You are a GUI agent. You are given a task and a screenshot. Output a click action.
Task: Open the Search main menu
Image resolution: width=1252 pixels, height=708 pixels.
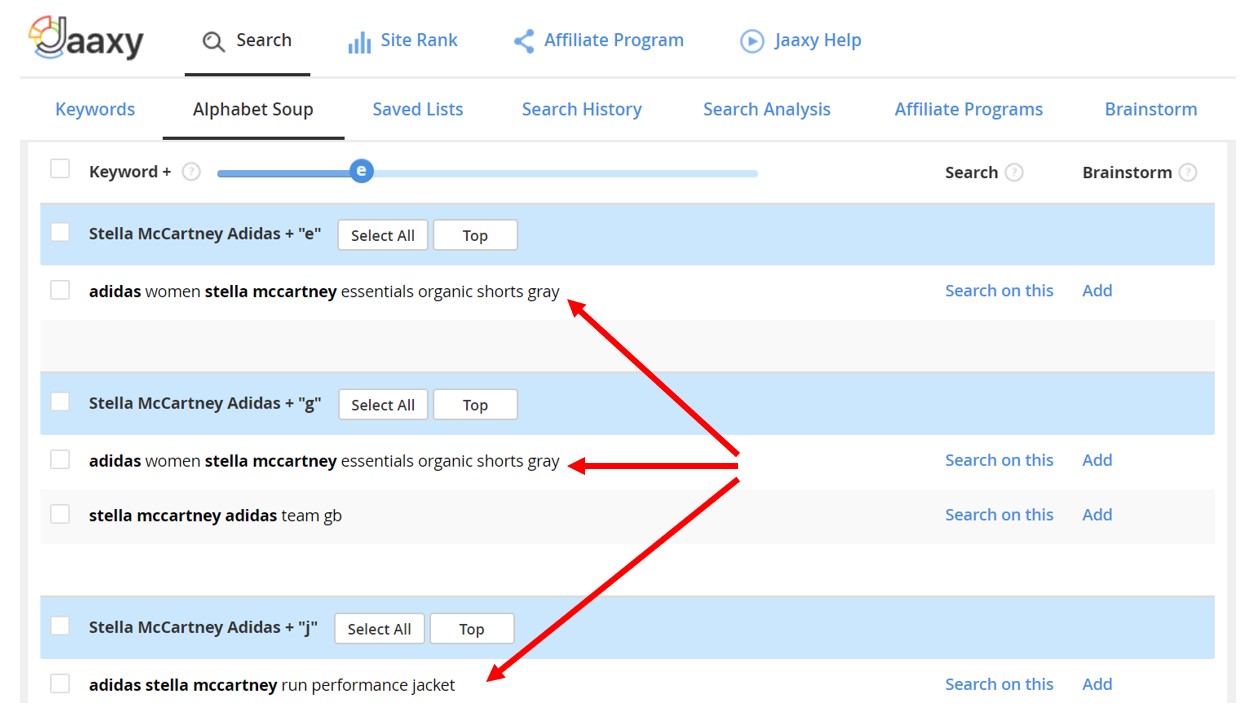click(x=247, y=41)
